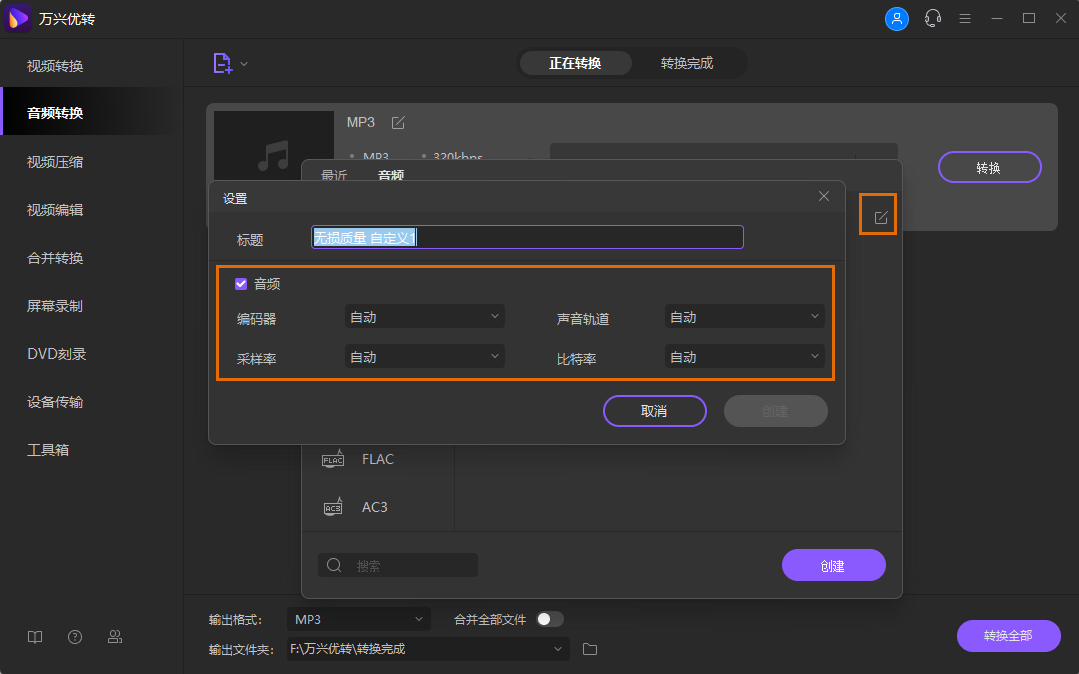The width and height of the screenshot is (1079, 674).
Task: Click edit icon next to MP3 filename
Action: tap(398, 122)
